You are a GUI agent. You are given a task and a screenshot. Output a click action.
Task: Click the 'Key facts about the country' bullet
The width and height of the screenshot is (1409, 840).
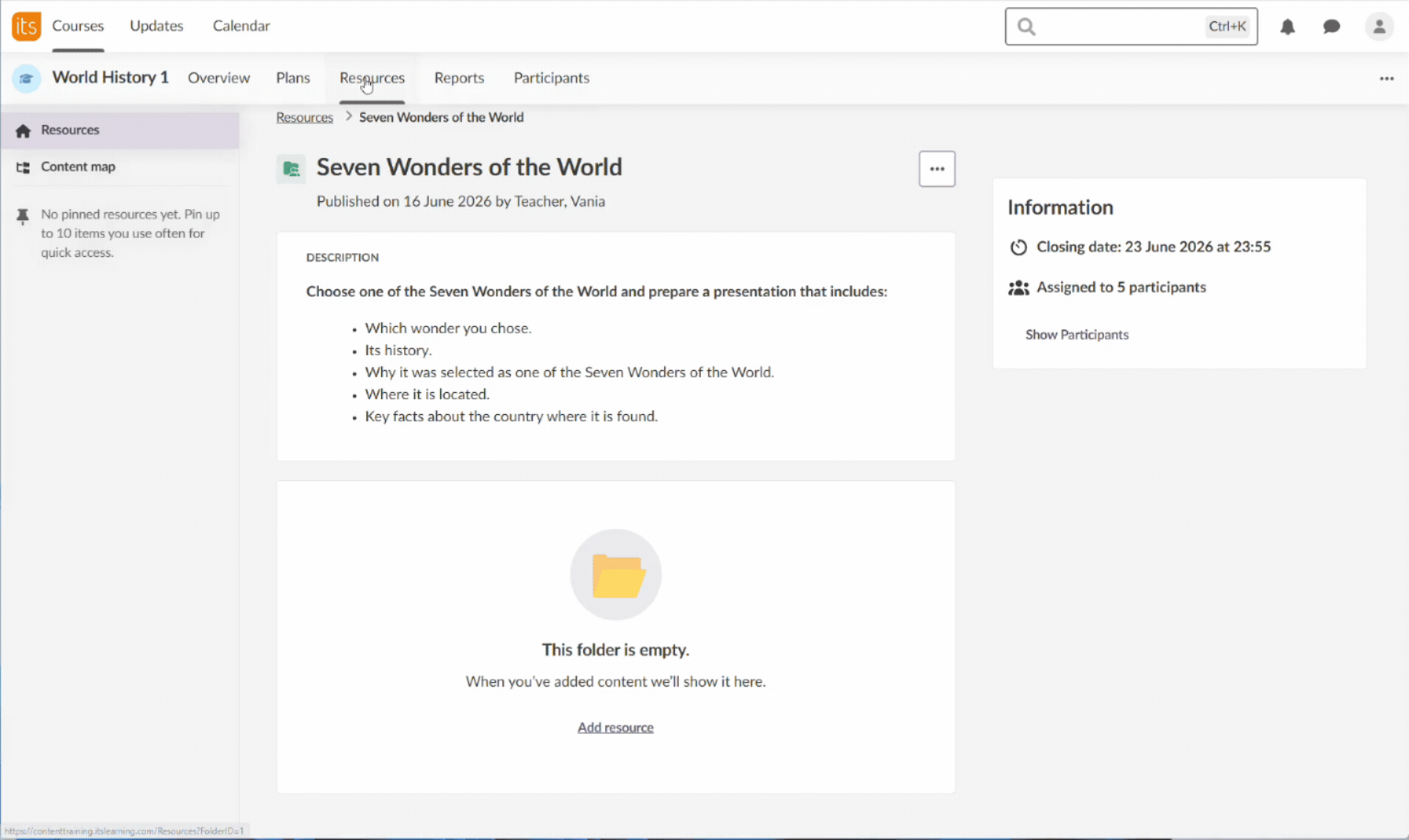pos(512,416)
